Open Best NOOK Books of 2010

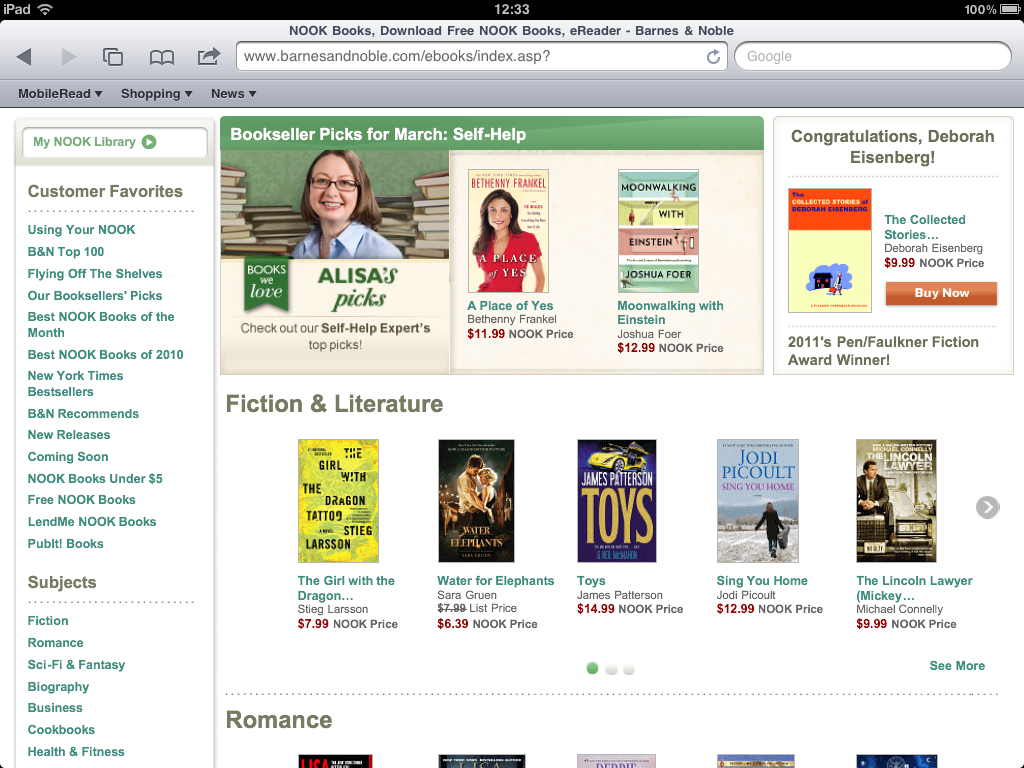(x=105, y=355)
